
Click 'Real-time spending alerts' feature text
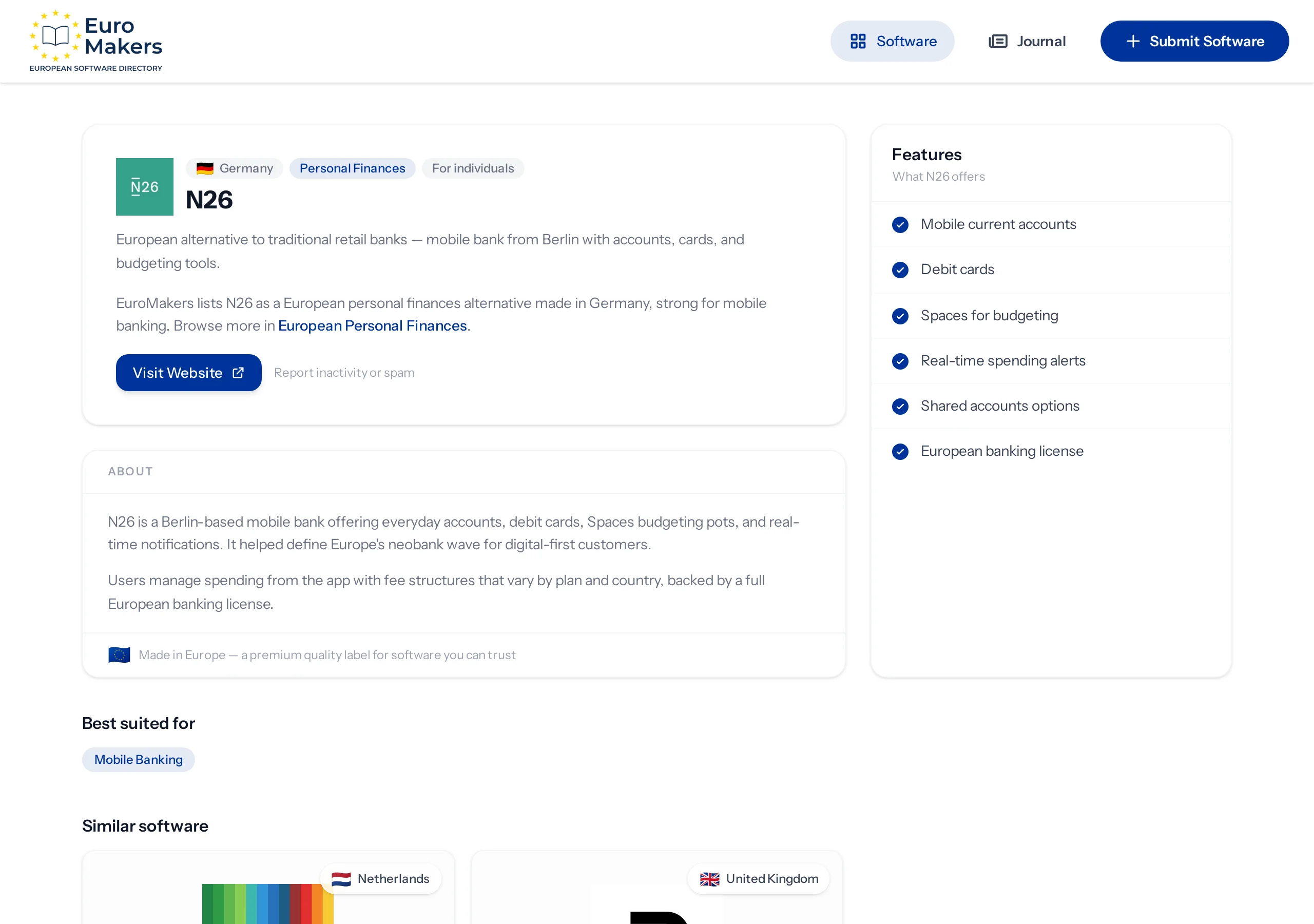tap(1003, 361)
